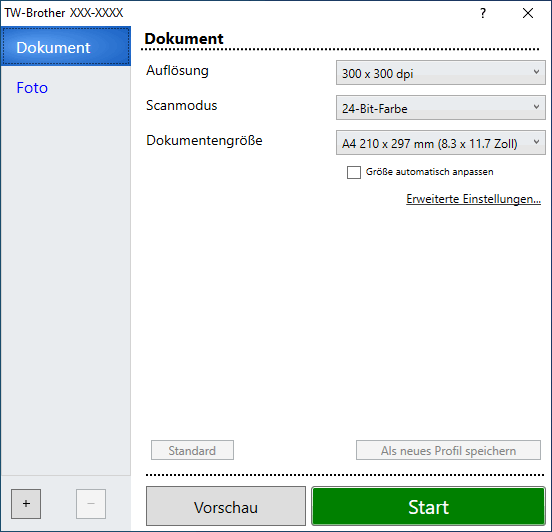Select the Dokument profile tab

coord(66,46)
